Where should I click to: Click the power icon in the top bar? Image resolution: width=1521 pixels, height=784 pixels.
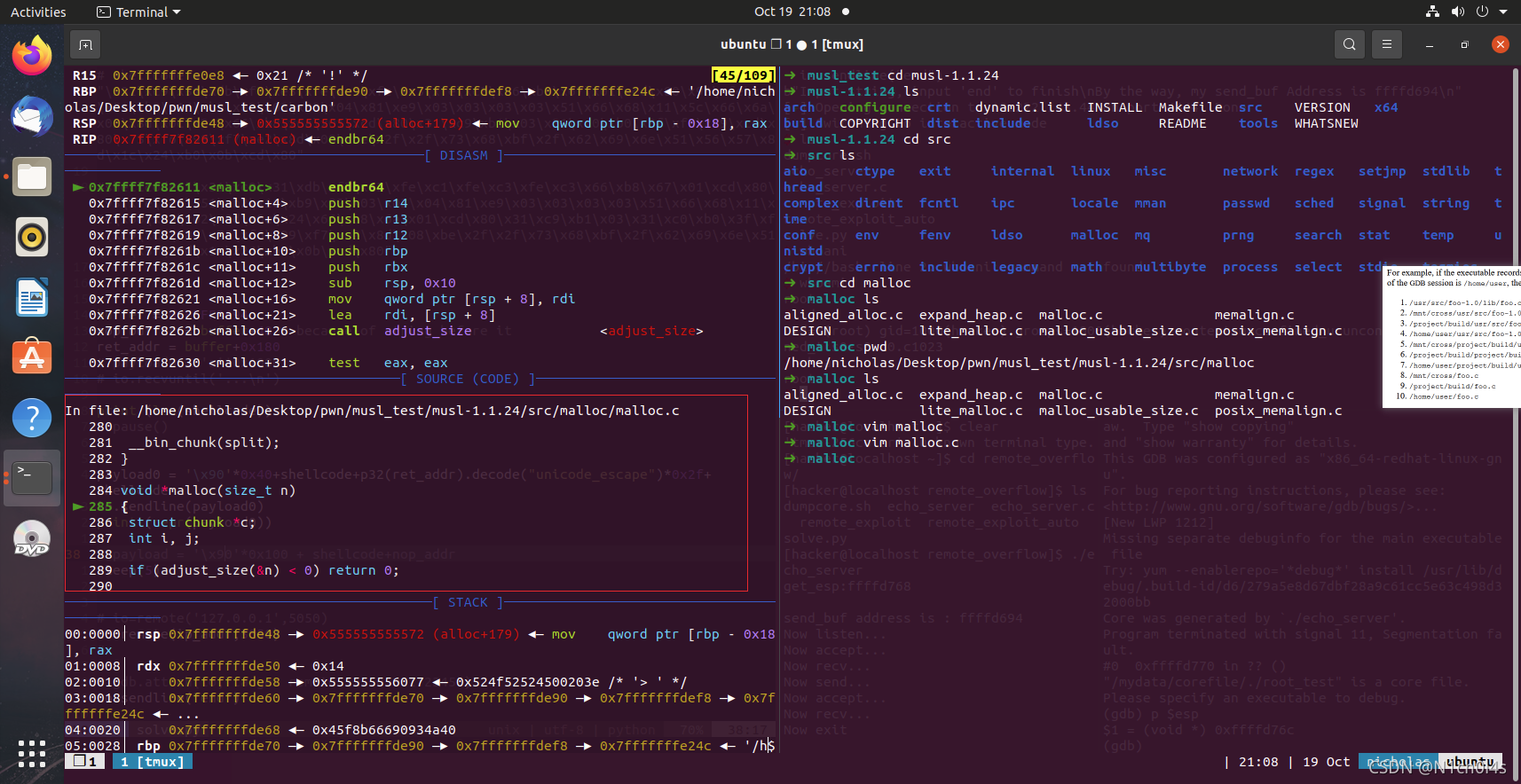coord(1482,12)
